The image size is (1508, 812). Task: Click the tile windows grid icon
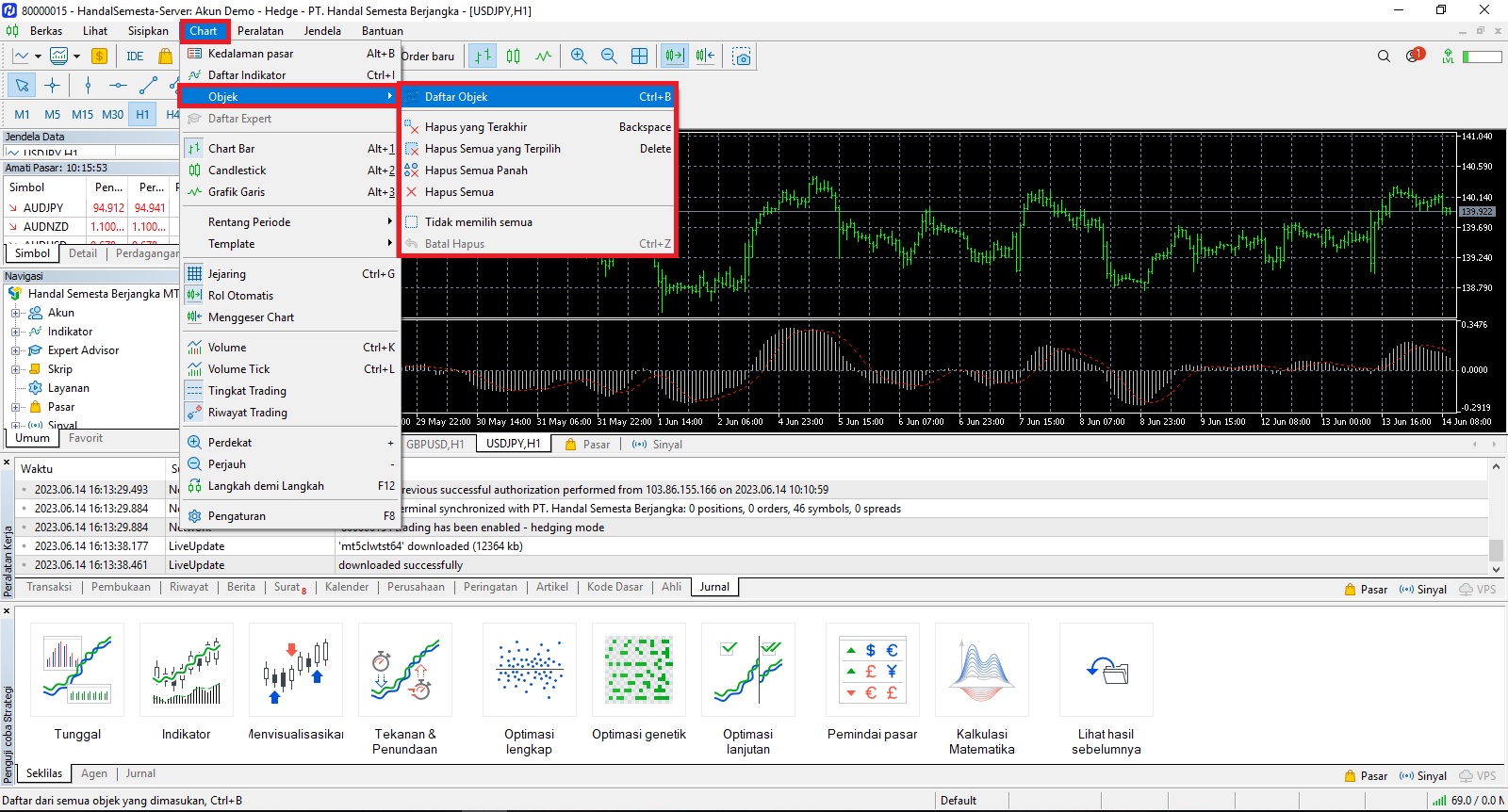(x=639, y=57)
